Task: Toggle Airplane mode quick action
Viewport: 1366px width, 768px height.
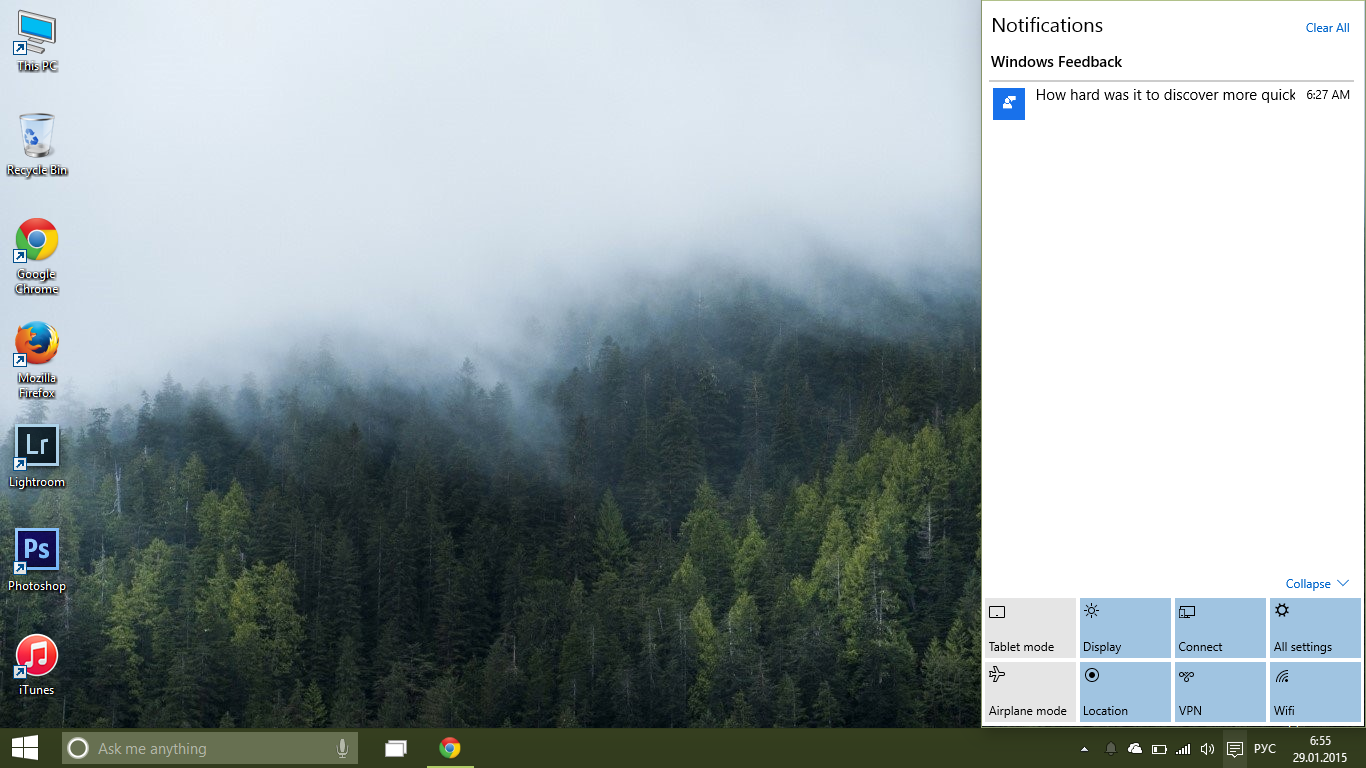Action: [1030, 692]
